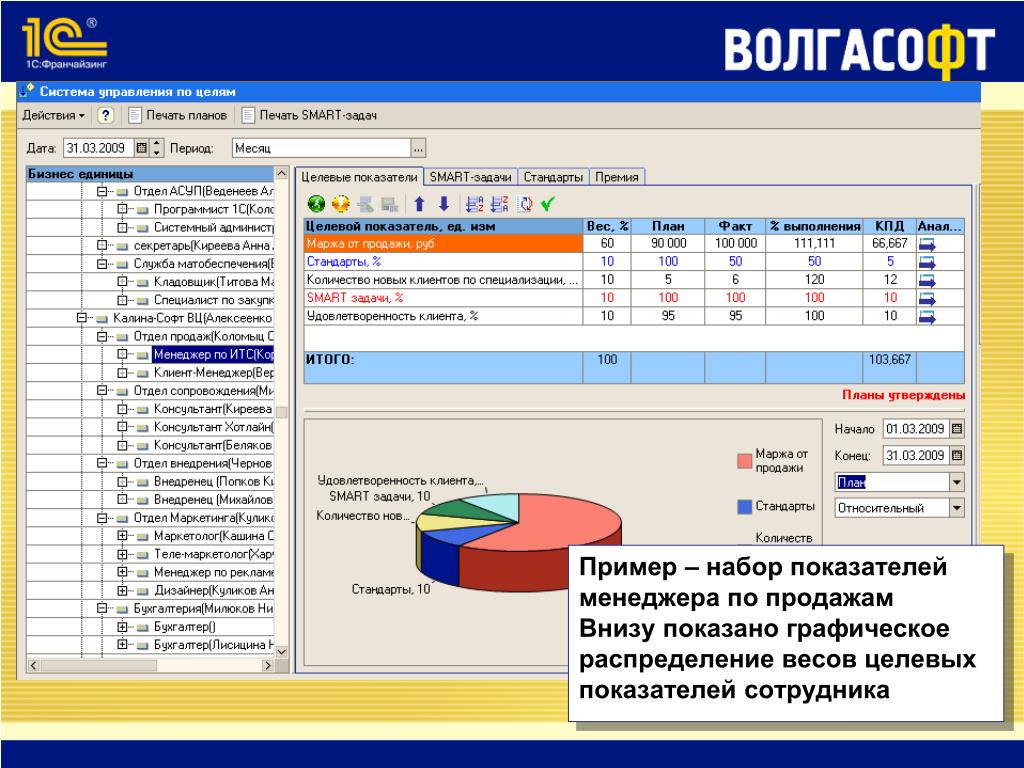Click the printer icon of Печать планов
The image size is (1024, 768).
135,116
